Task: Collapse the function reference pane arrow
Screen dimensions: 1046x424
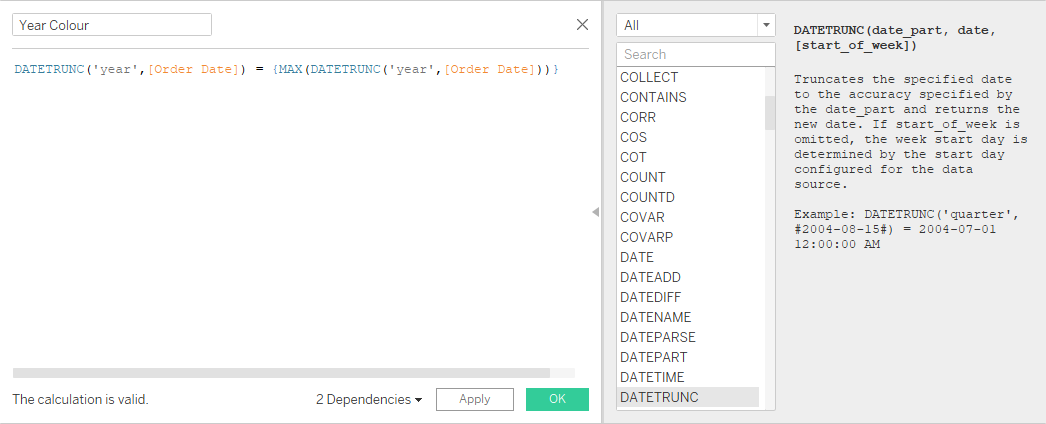Action: pyautogui.click(x=595, y=212)
